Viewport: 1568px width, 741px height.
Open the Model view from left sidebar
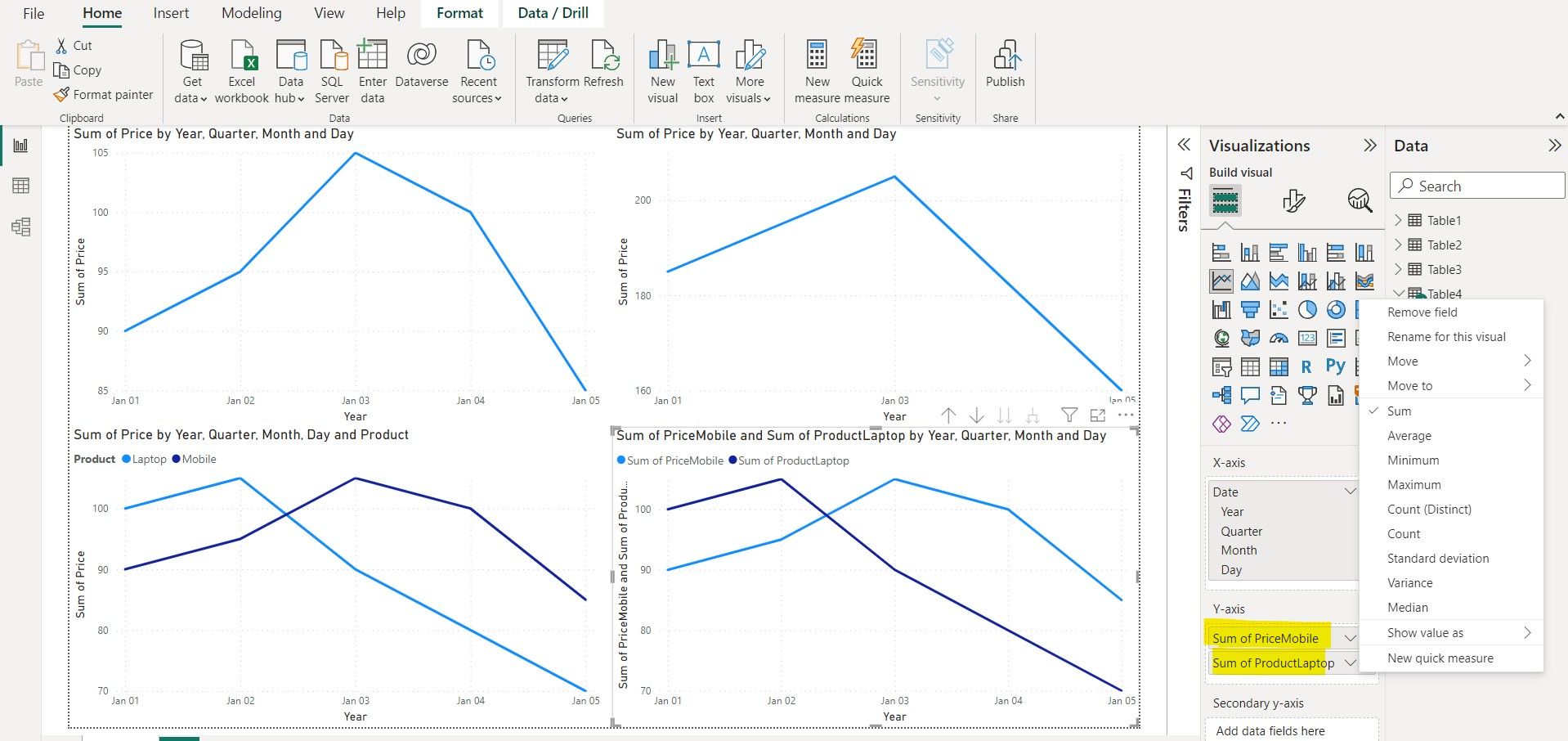tap(21, 227)
